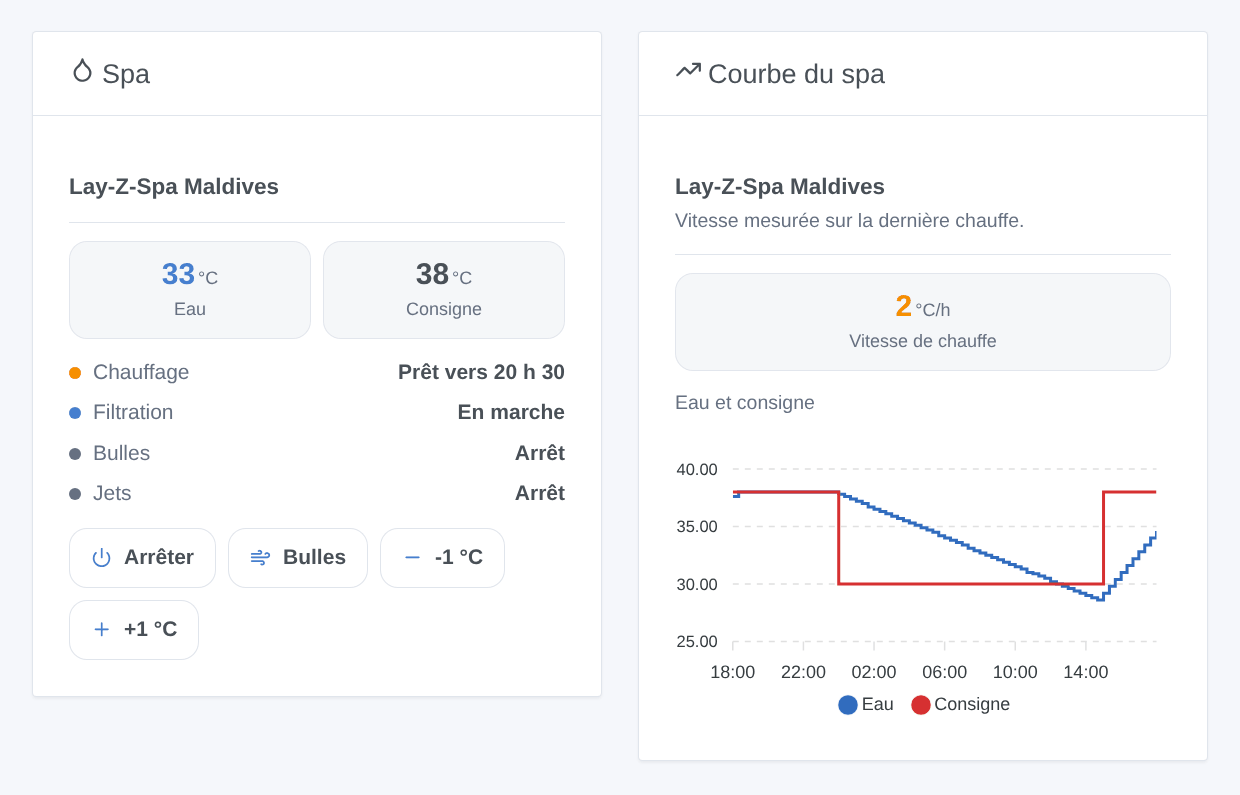Click the 'Arrêt' value on Bulles row
The width and height of the screenshot is (1240, 795).
point(540,453)
